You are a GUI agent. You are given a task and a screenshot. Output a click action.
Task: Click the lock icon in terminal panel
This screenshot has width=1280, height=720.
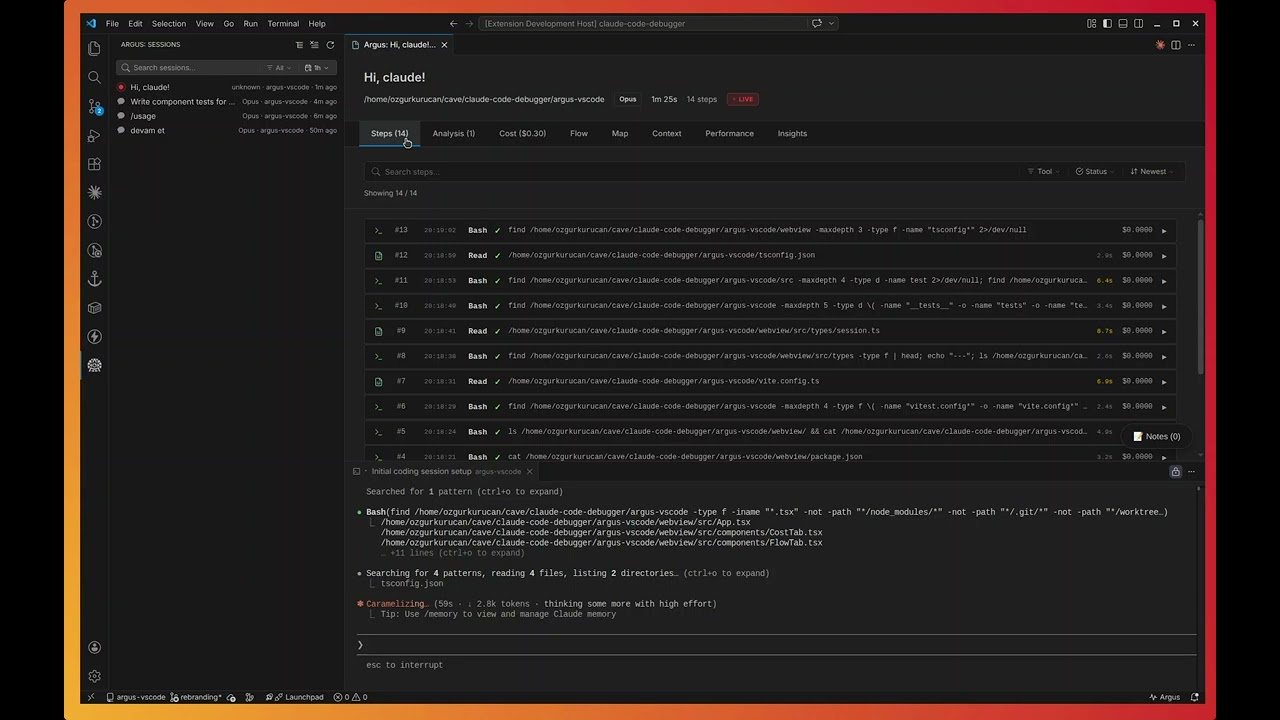(1176, 472)
